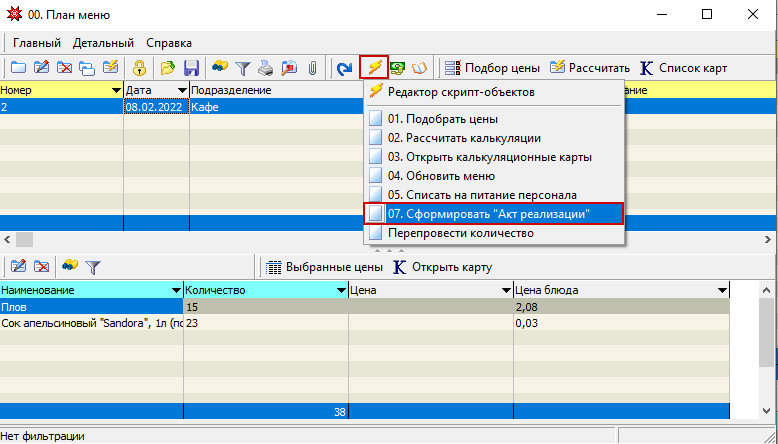Expand the "Количество" column filter arrow
The height and width of the screenshot is (444, 778).
tap(340, 291)
